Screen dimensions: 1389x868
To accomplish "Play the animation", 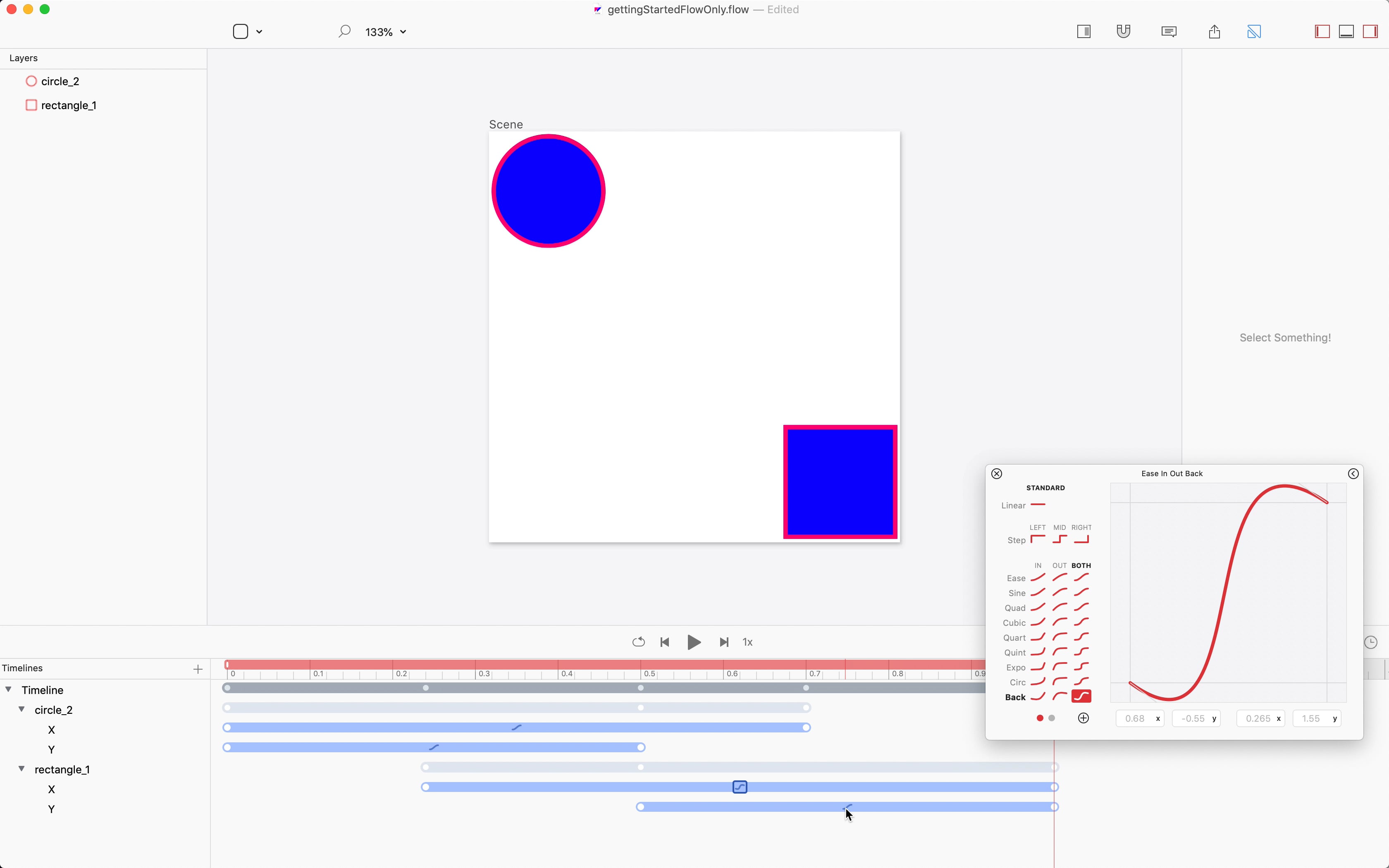I will (x=694, y=642).
